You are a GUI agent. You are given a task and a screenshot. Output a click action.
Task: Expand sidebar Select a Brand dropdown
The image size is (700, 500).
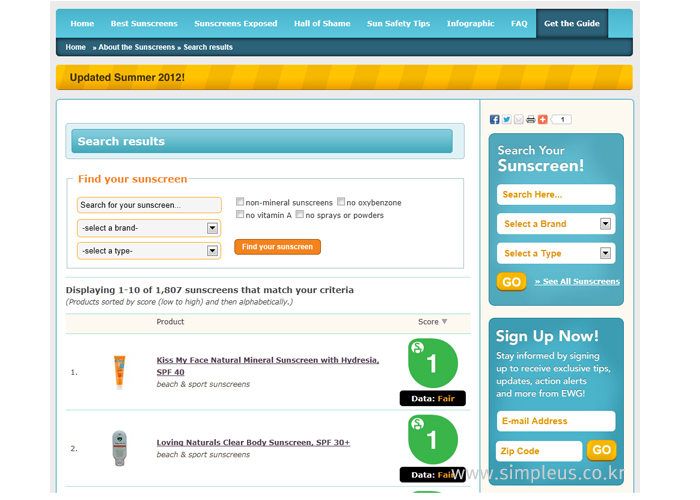click(x=556, y=224)
